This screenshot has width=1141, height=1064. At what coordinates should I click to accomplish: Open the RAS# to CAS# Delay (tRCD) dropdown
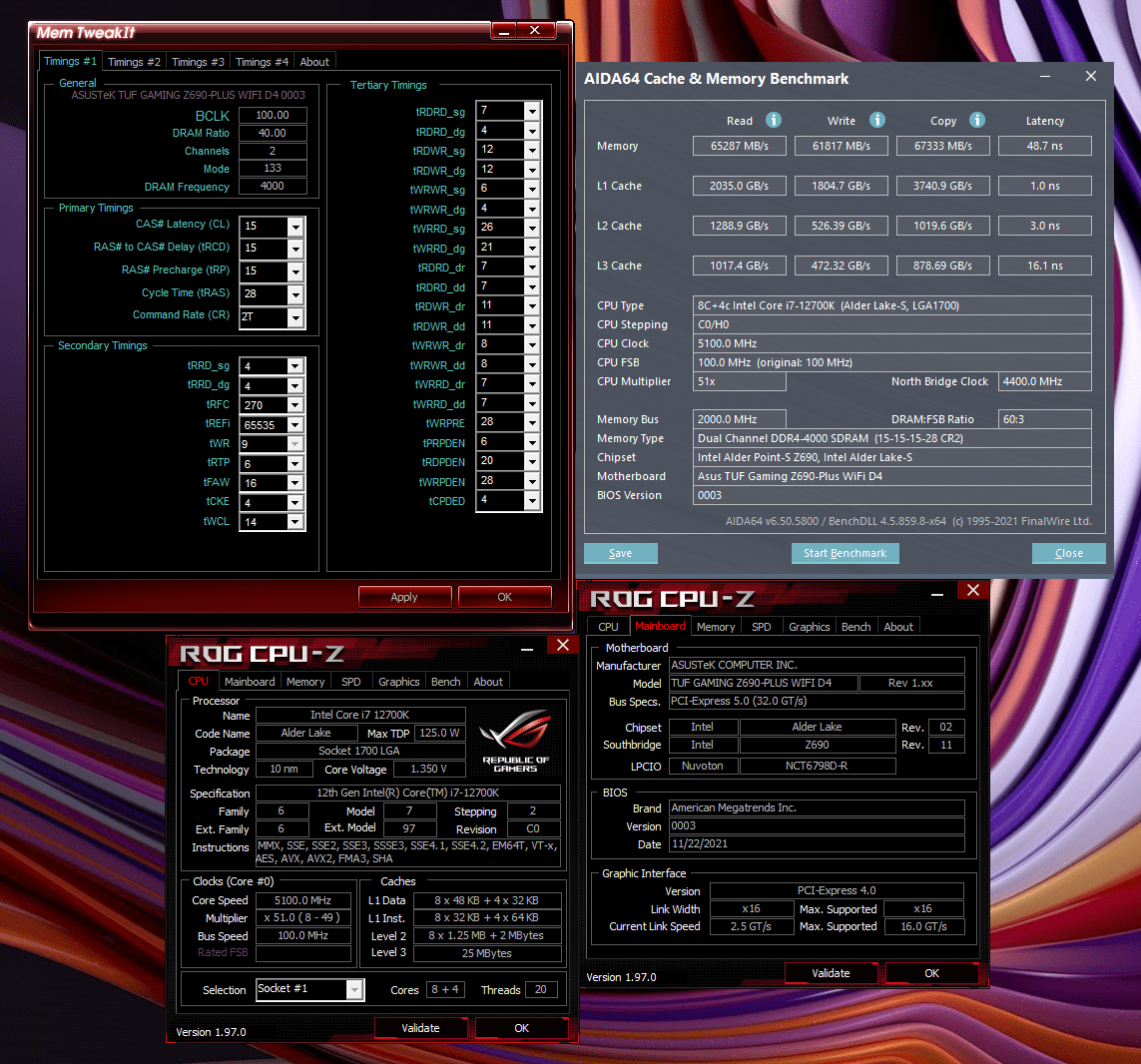tap(295, 249)
